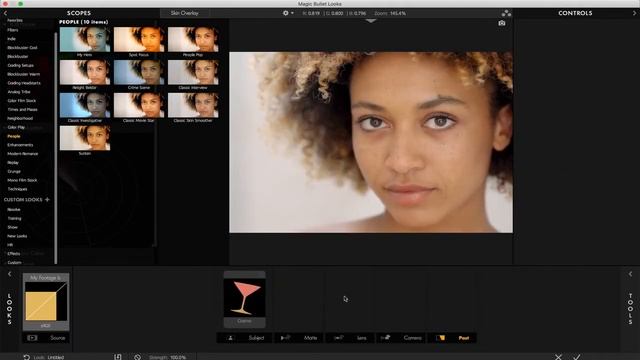The height and width of the screenshot is (360, 640).
Task: Click the Post stage icon
Action: click(x=440, y=338)
